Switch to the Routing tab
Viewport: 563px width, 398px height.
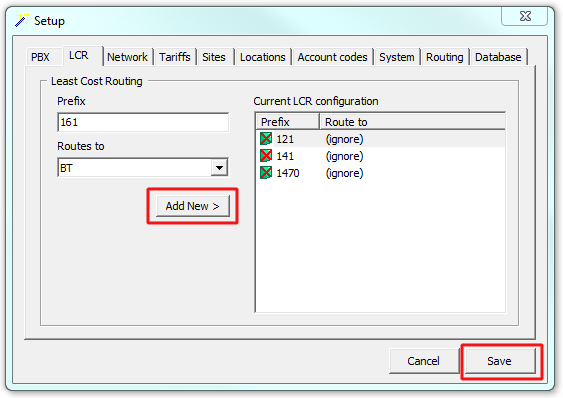445,57
